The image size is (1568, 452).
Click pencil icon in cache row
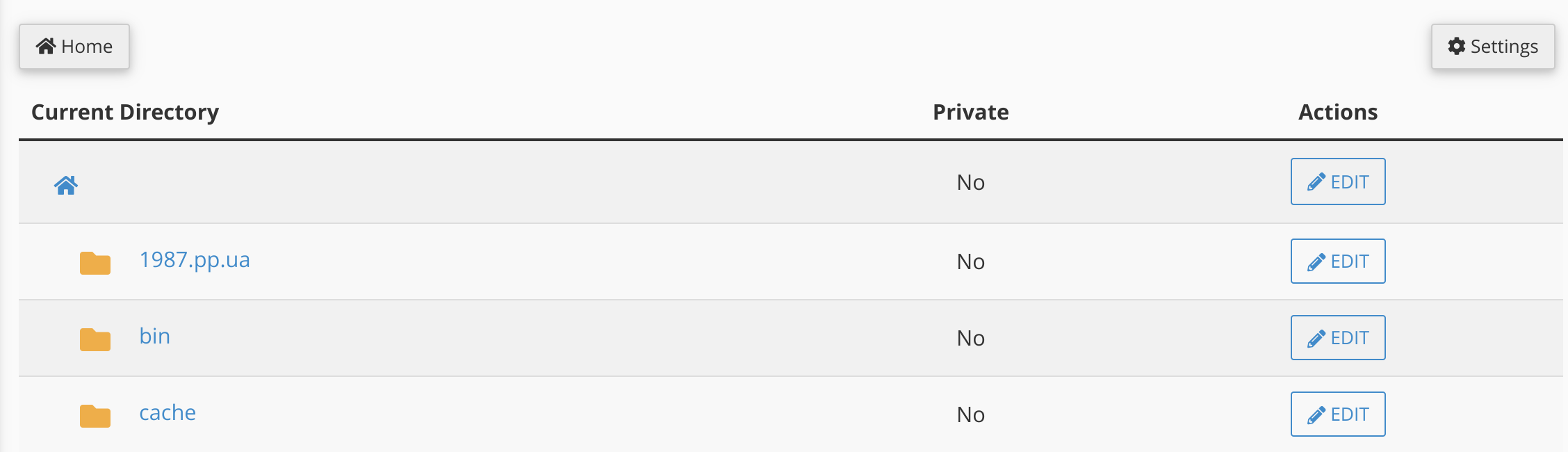pyautogui.click(x=1316, y=415)
